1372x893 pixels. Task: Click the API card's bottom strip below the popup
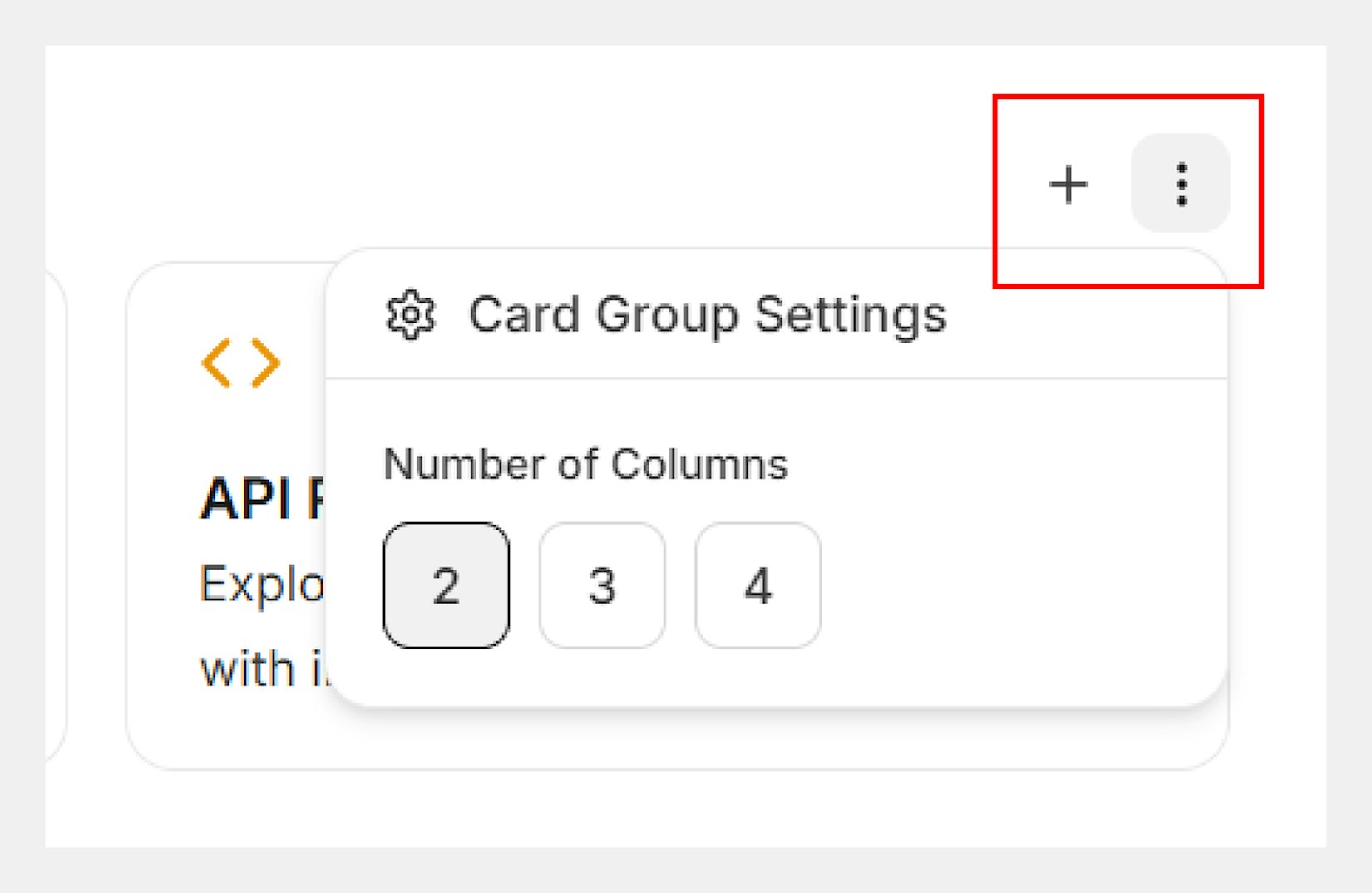tap(665, 740)
